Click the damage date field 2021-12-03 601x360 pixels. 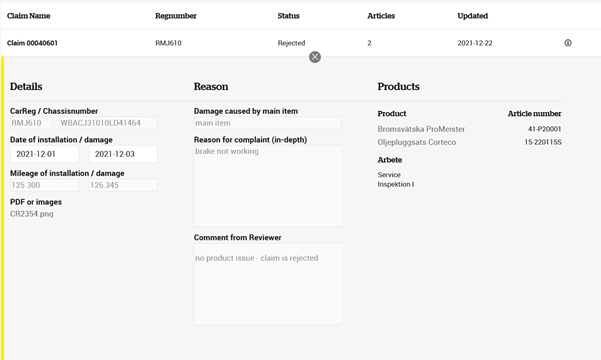[x=123, y=154]
